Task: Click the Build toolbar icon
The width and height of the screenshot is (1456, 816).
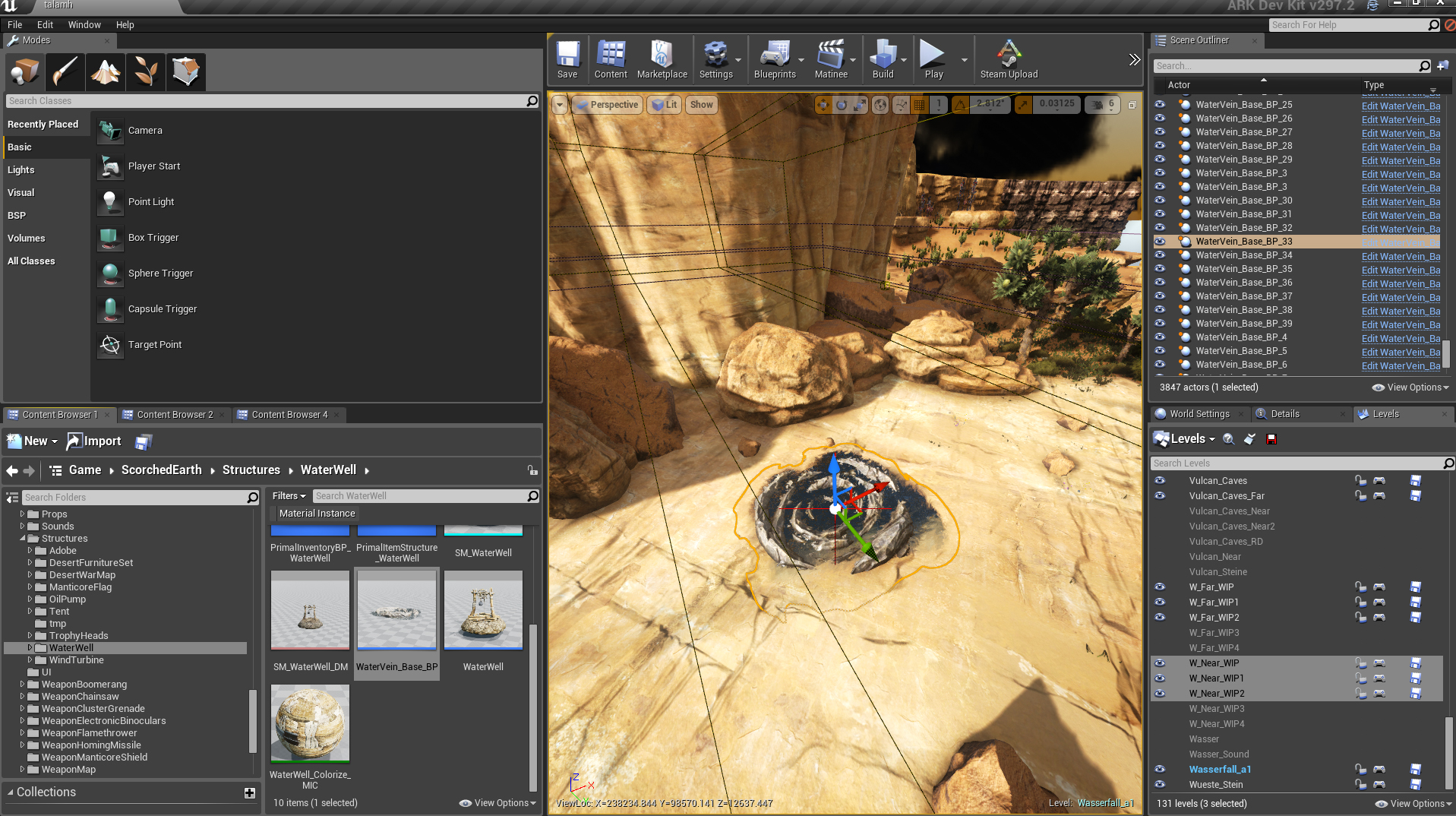Action: (883, 59)
